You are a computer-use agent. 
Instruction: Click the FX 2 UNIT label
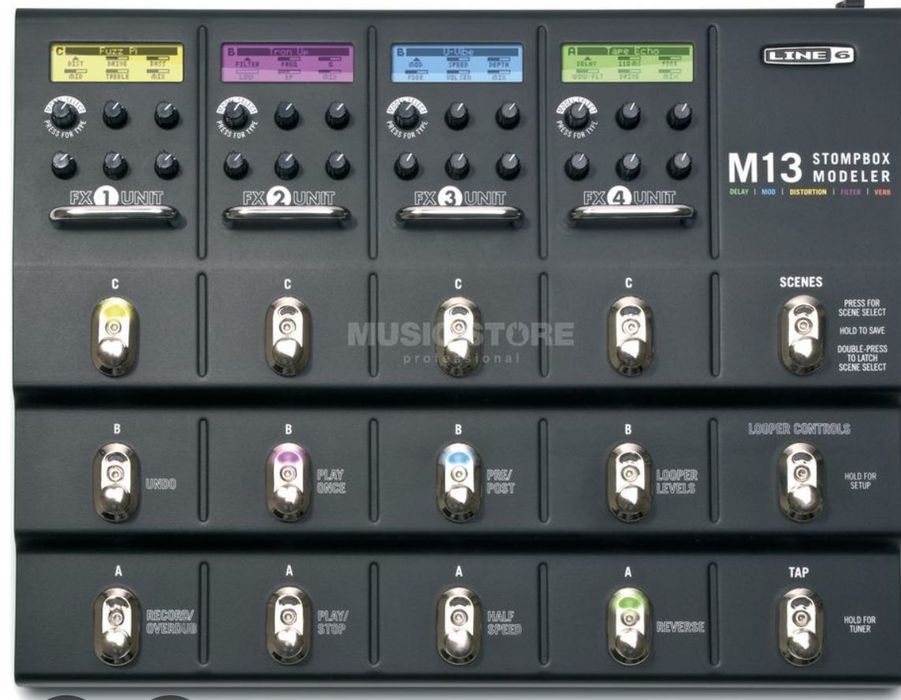coord(288,198)
